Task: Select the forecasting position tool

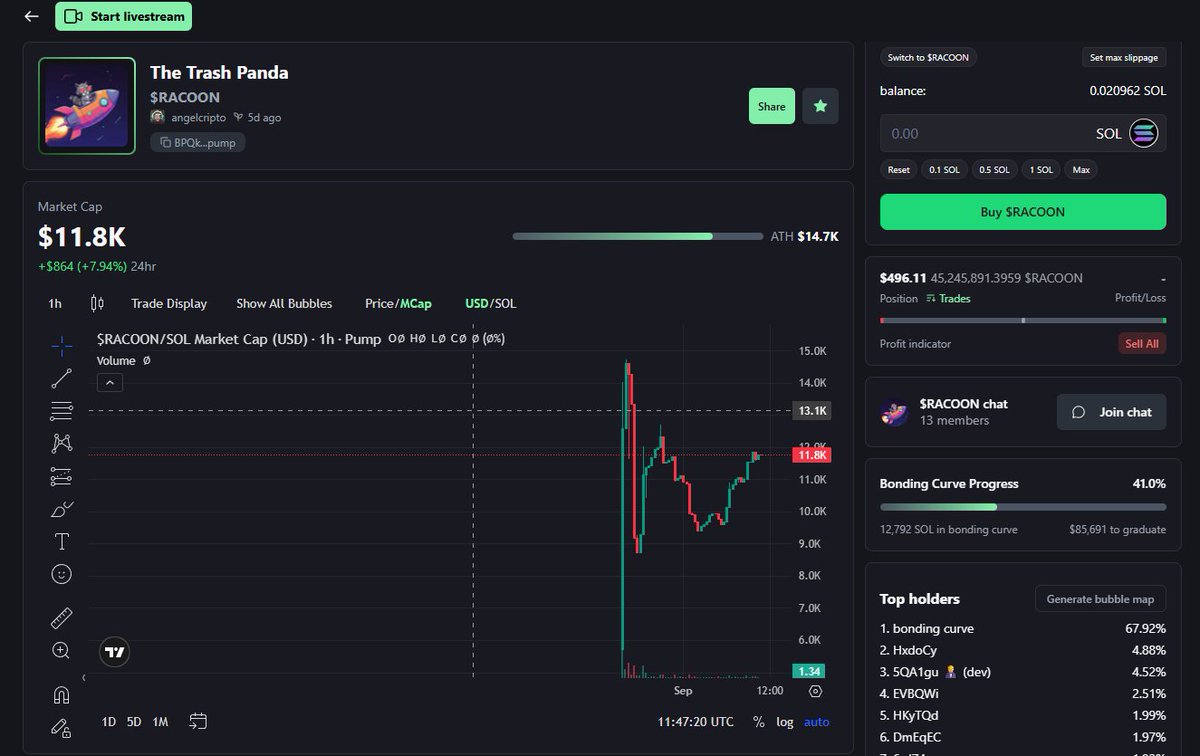Action: [x=61, y=476]
